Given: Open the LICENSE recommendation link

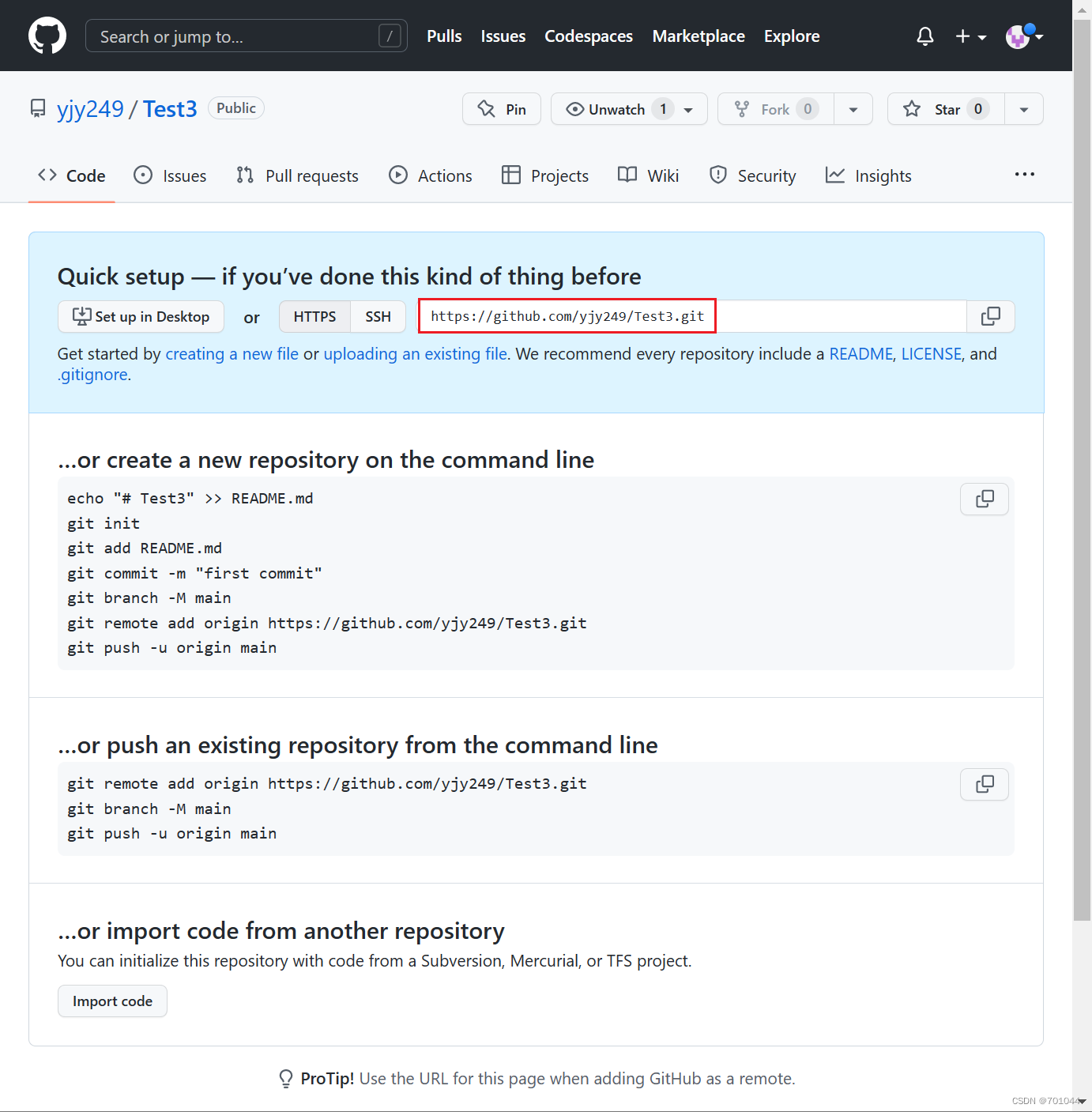Looking at the screenshot, I should pyautogui.click(x=932, y=354).
